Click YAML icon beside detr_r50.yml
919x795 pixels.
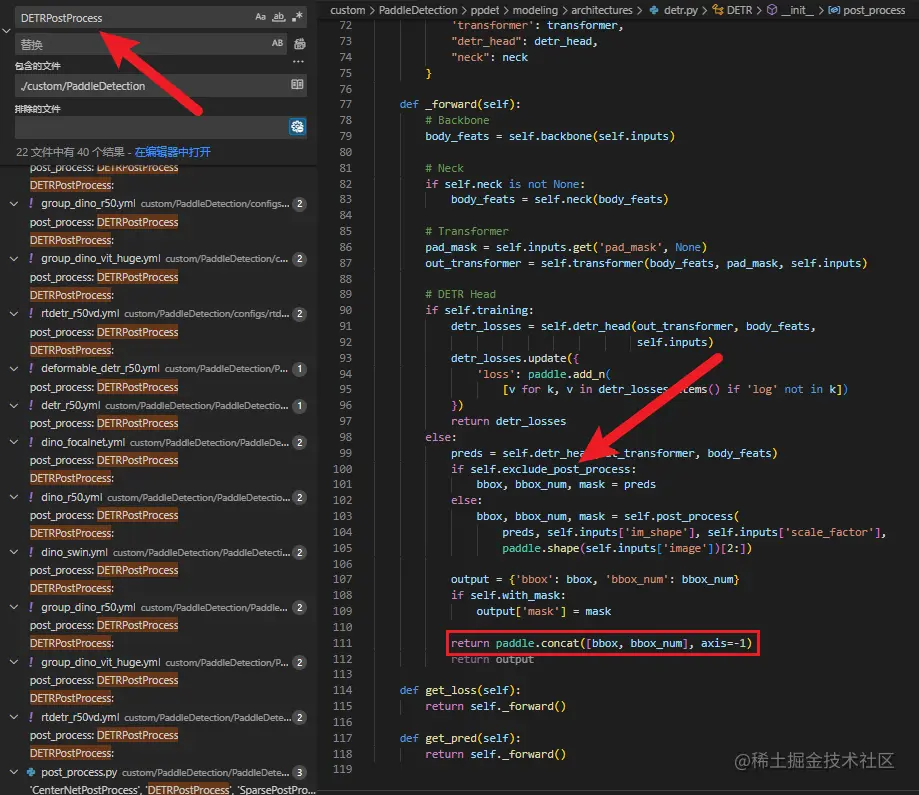click(x=31, y=405)
